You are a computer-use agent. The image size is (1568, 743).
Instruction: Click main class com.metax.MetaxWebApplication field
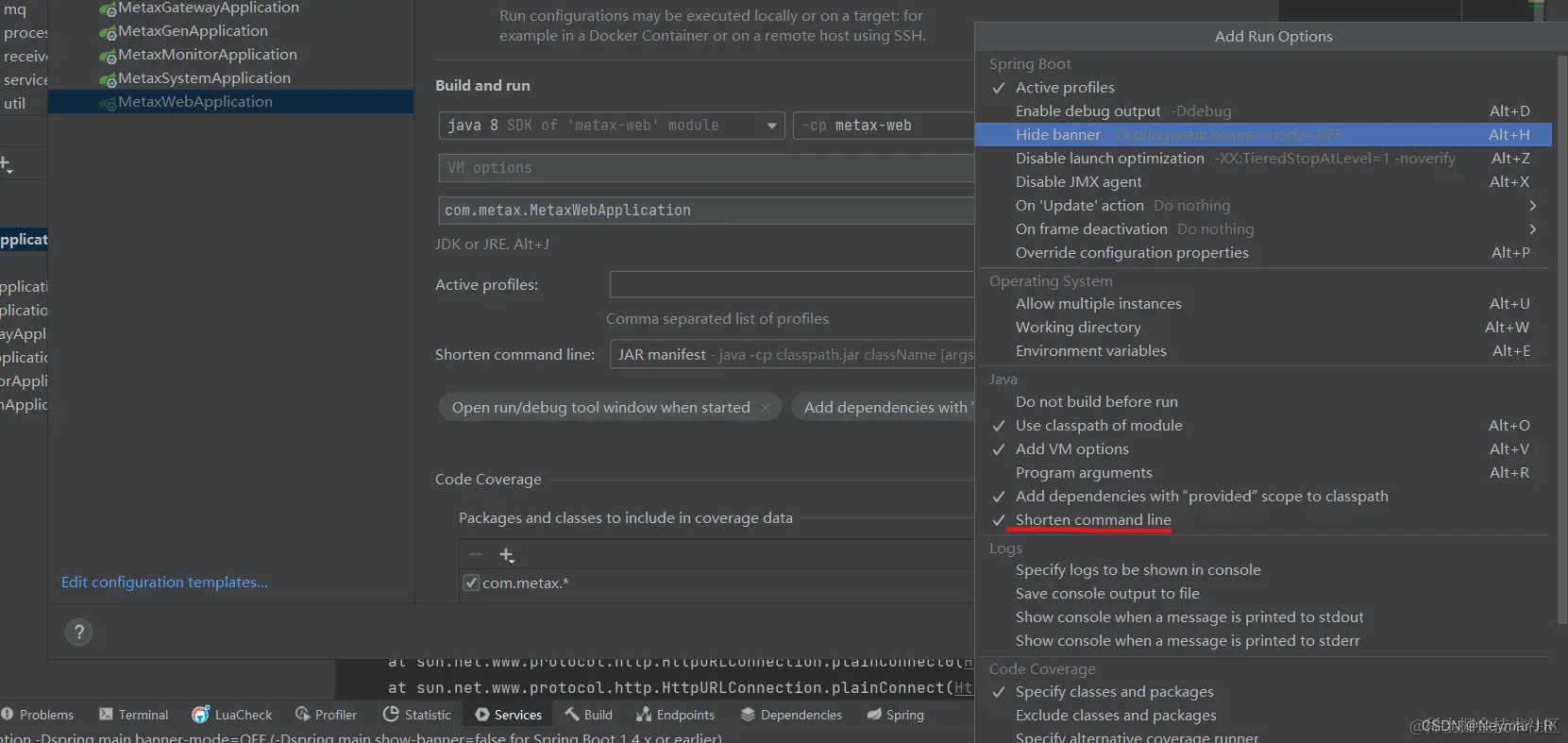706,211
